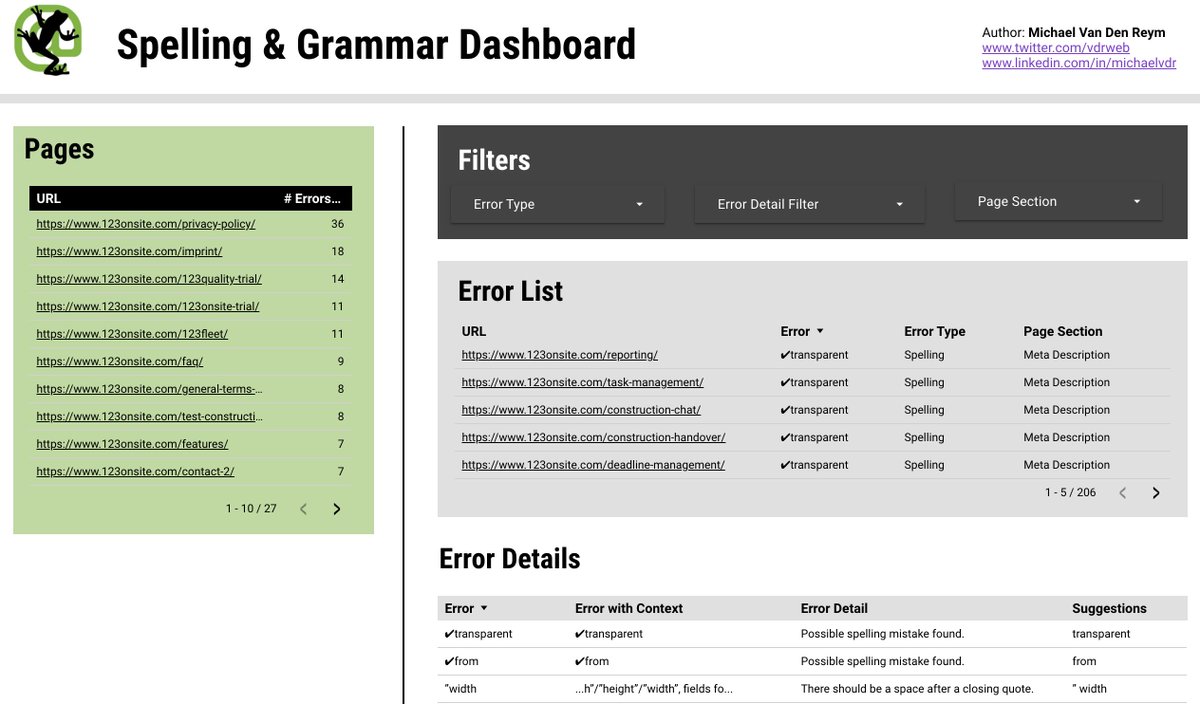Image resolution: width=1200 pixels, height=704 pixels.
Task: Select 'space after a closing quote' detail
Action: pyautogui.click(x=917, y=688)
